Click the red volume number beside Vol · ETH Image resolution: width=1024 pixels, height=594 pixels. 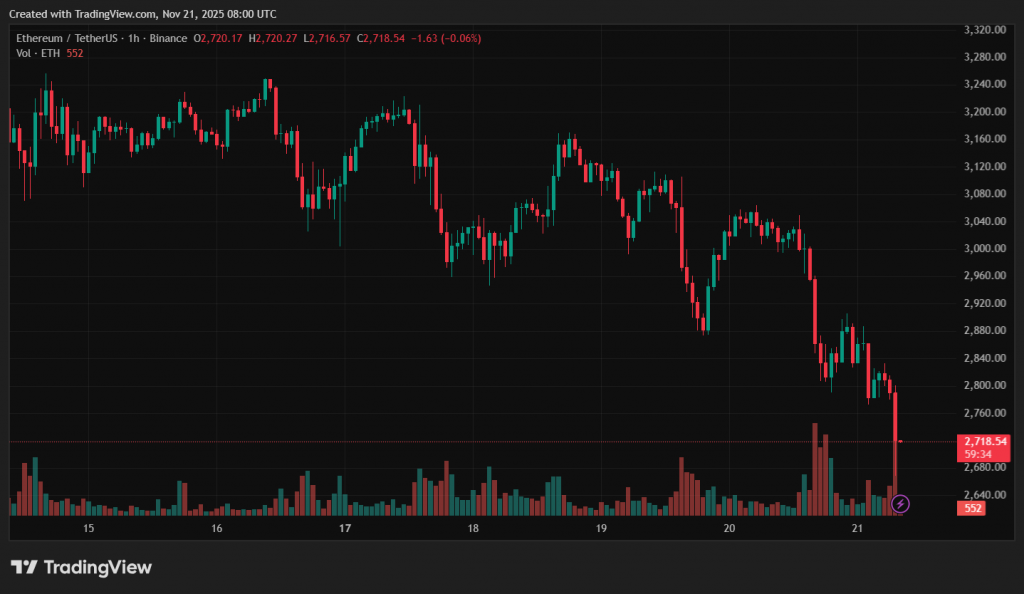coord(74,53)
